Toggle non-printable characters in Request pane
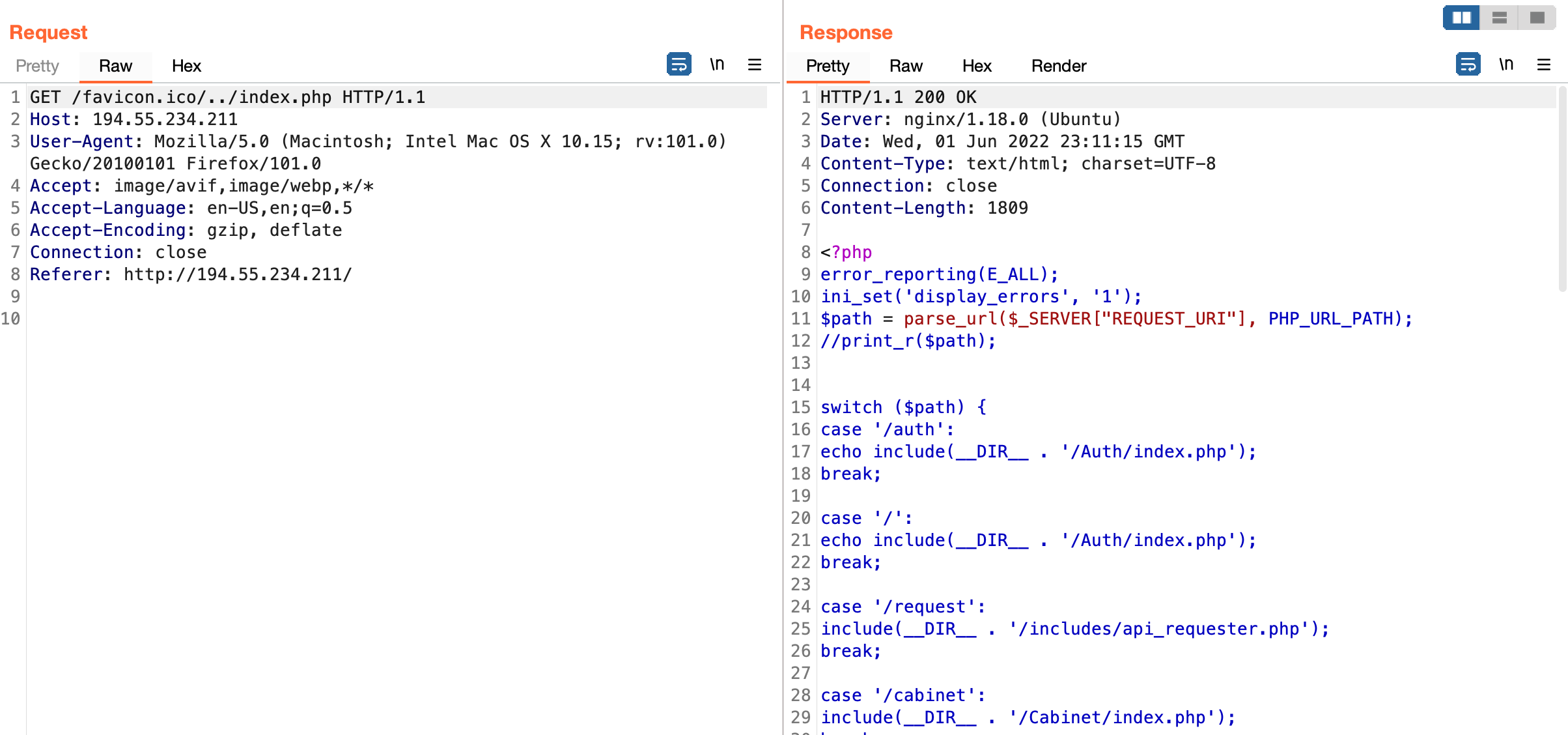The width and height of the screenshot is (1568, 735). click(717, 65)
